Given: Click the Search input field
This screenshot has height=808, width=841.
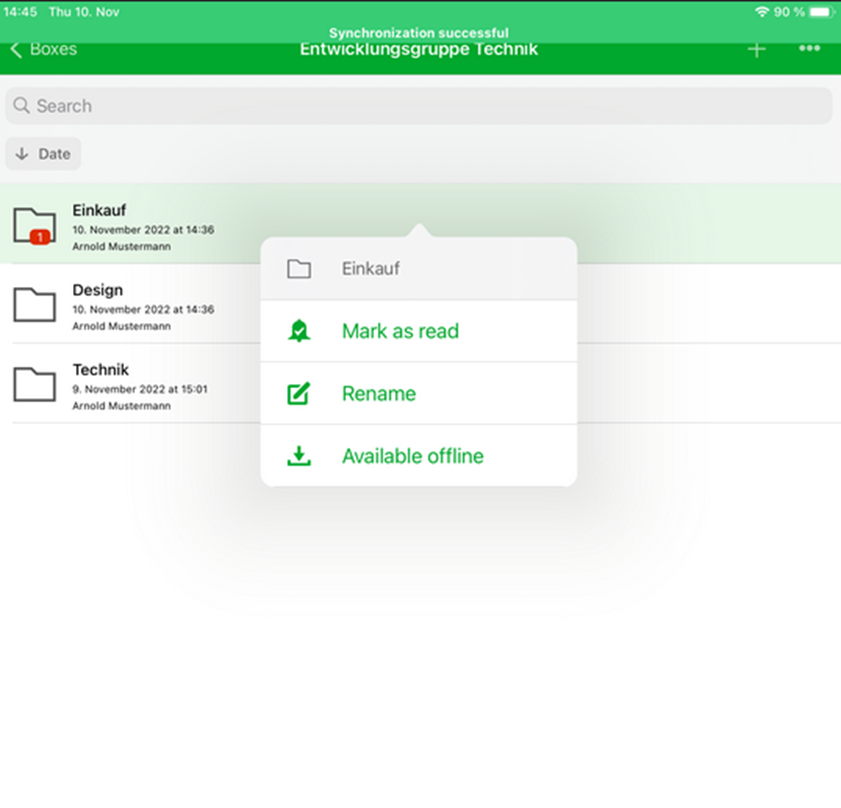Looking at the screenshot, I should [x=420, y=106].
